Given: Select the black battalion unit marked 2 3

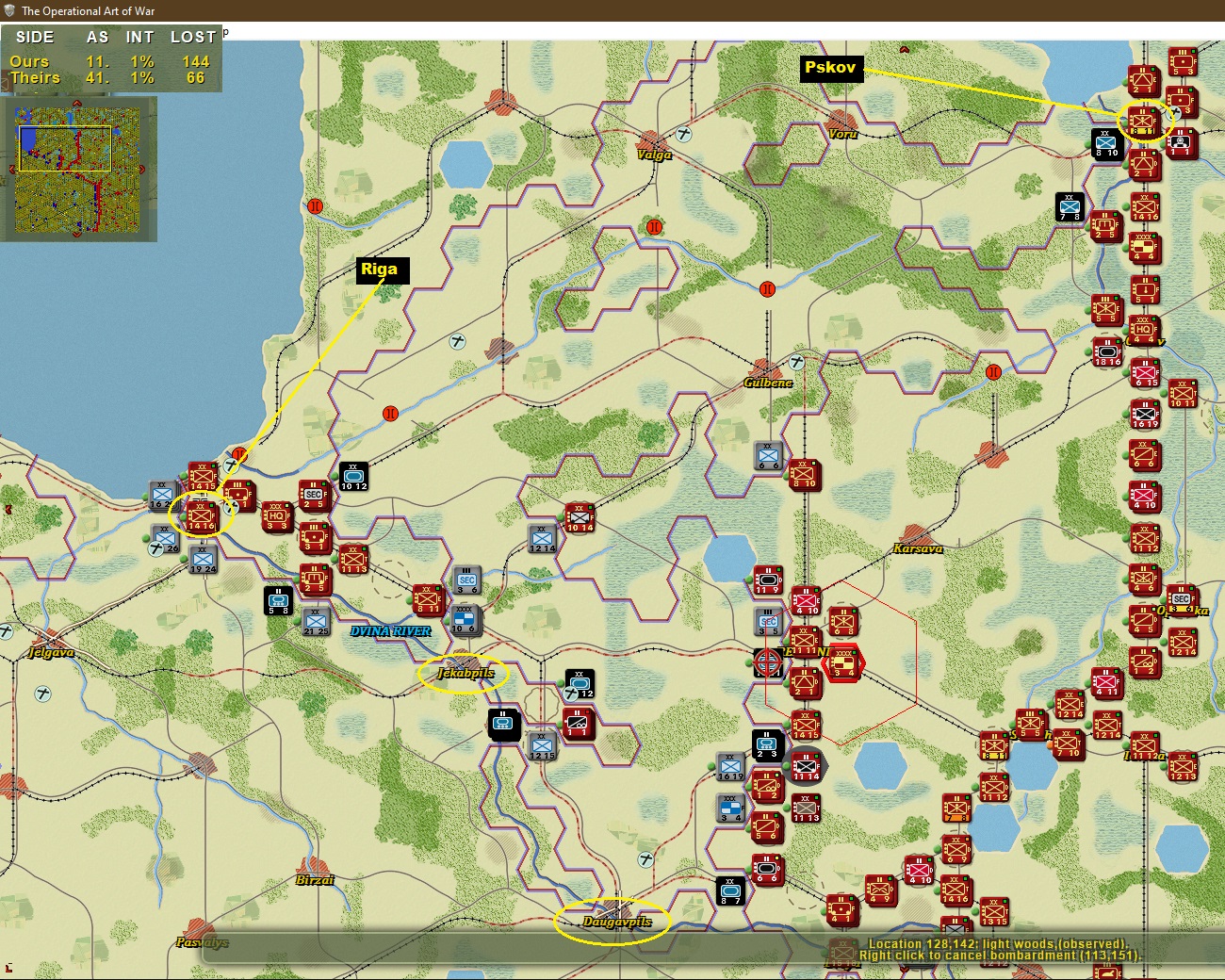Looking at the screenshot, I should (x=768, y=744).
